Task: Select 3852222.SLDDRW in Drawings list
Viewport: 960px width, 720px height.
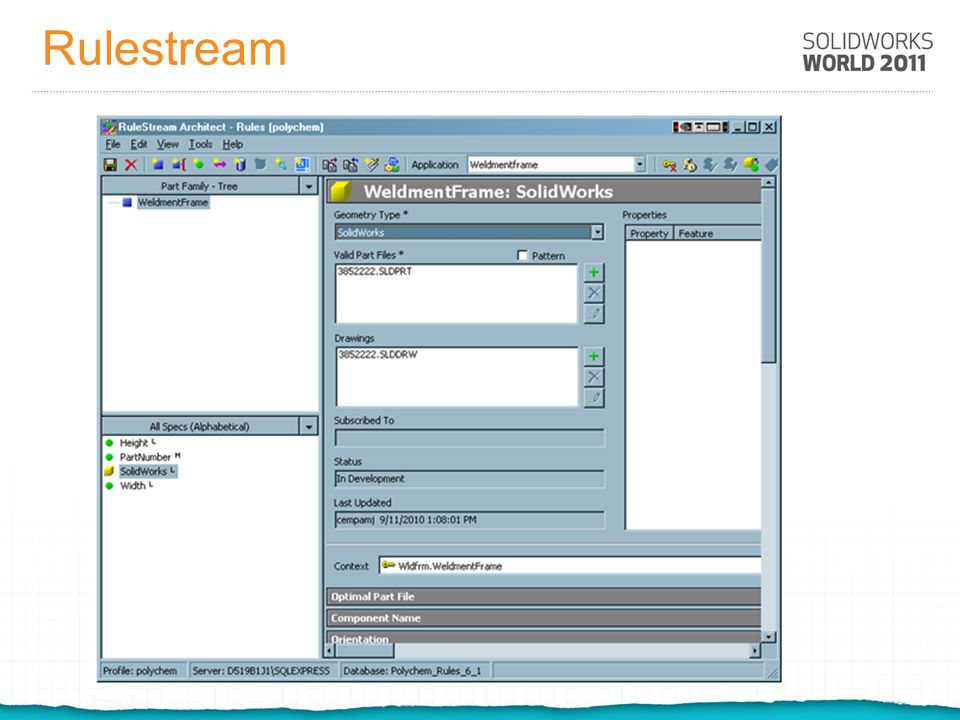Action: (x=378, y=354)
